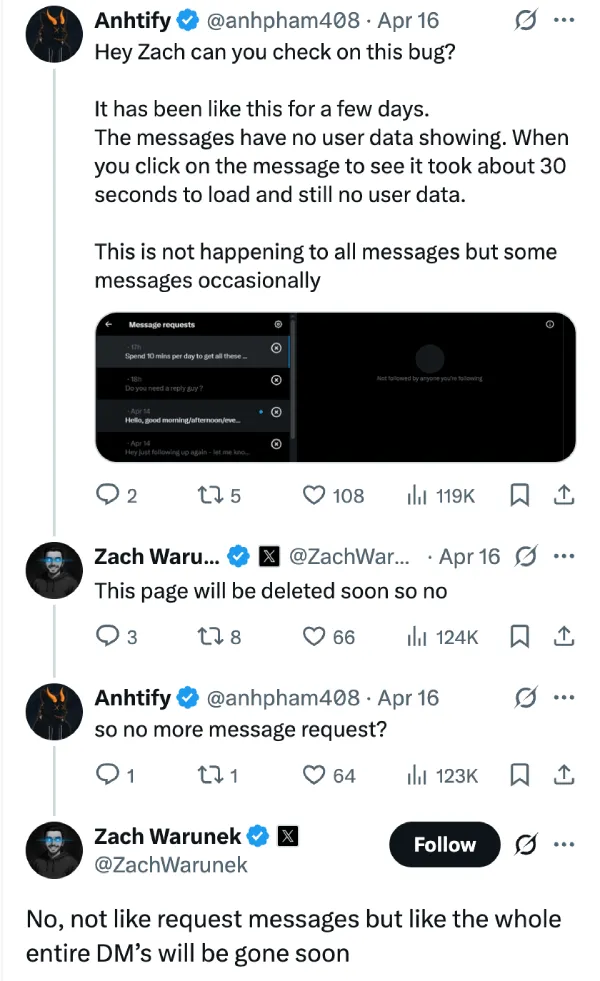The width and height of the screenshot is (600, 981).
Task: Follow Zach Warunek
Action: pos(444,845)
